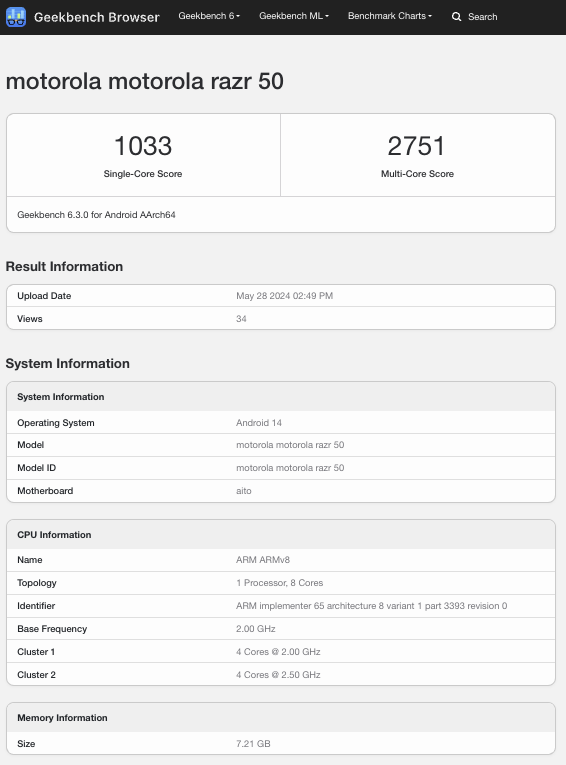Click the Geekbench 6.3.0 version text

point(96,215)
